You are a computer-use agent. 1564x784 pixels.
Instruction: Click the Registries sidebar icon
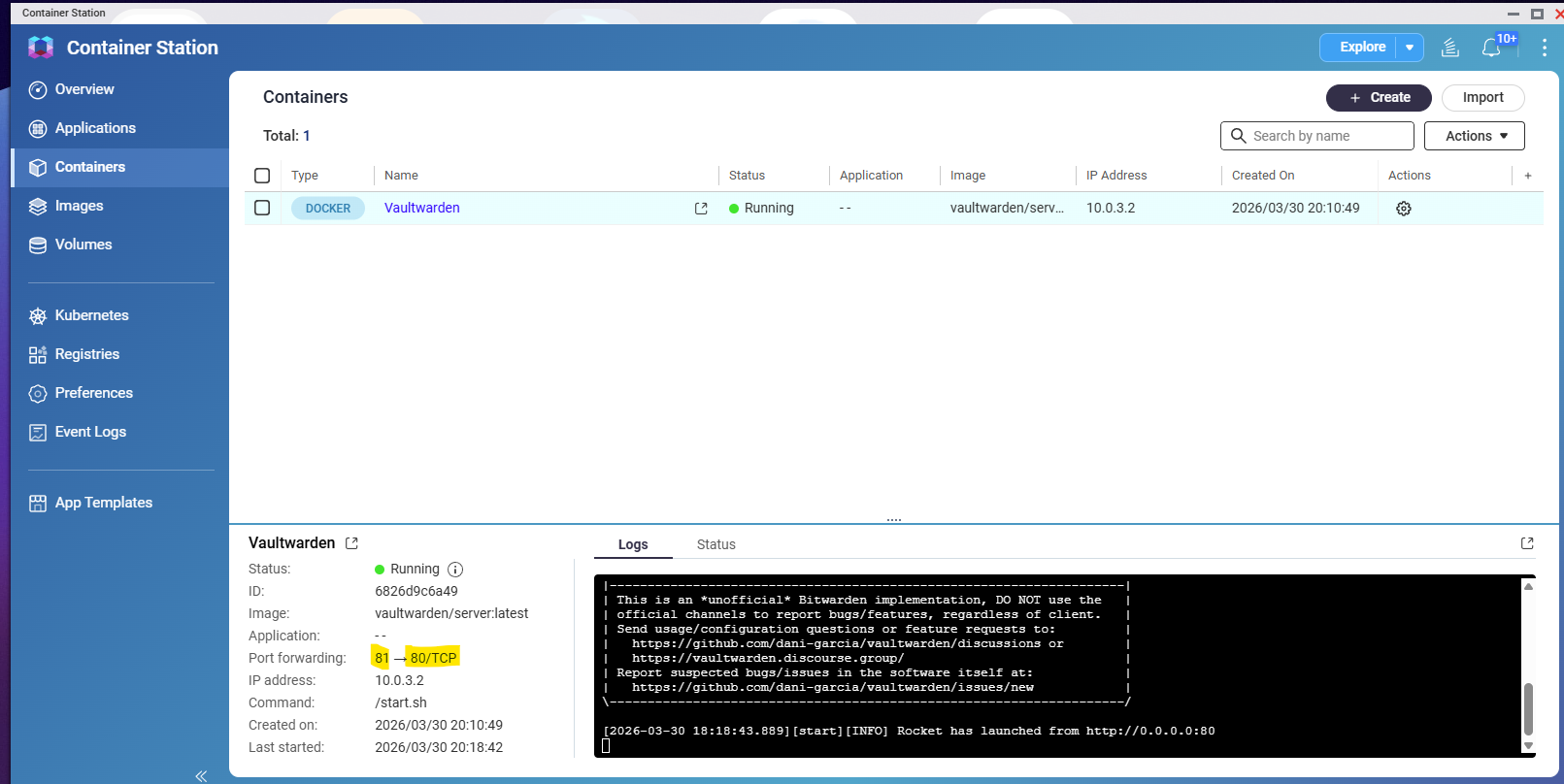coord(38,355)
